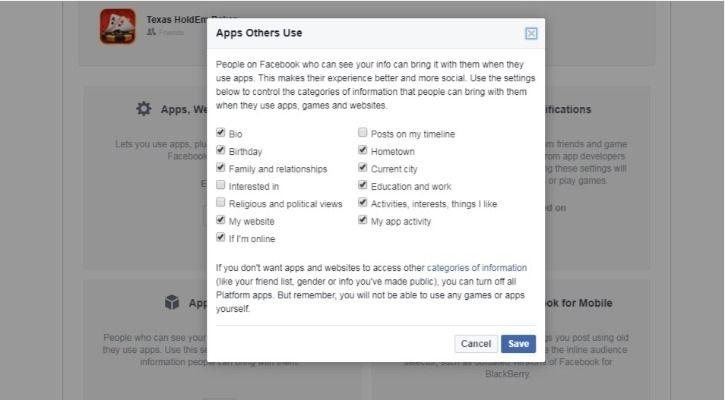Check Religious and political views
The image size is (725, 400).
221,203
